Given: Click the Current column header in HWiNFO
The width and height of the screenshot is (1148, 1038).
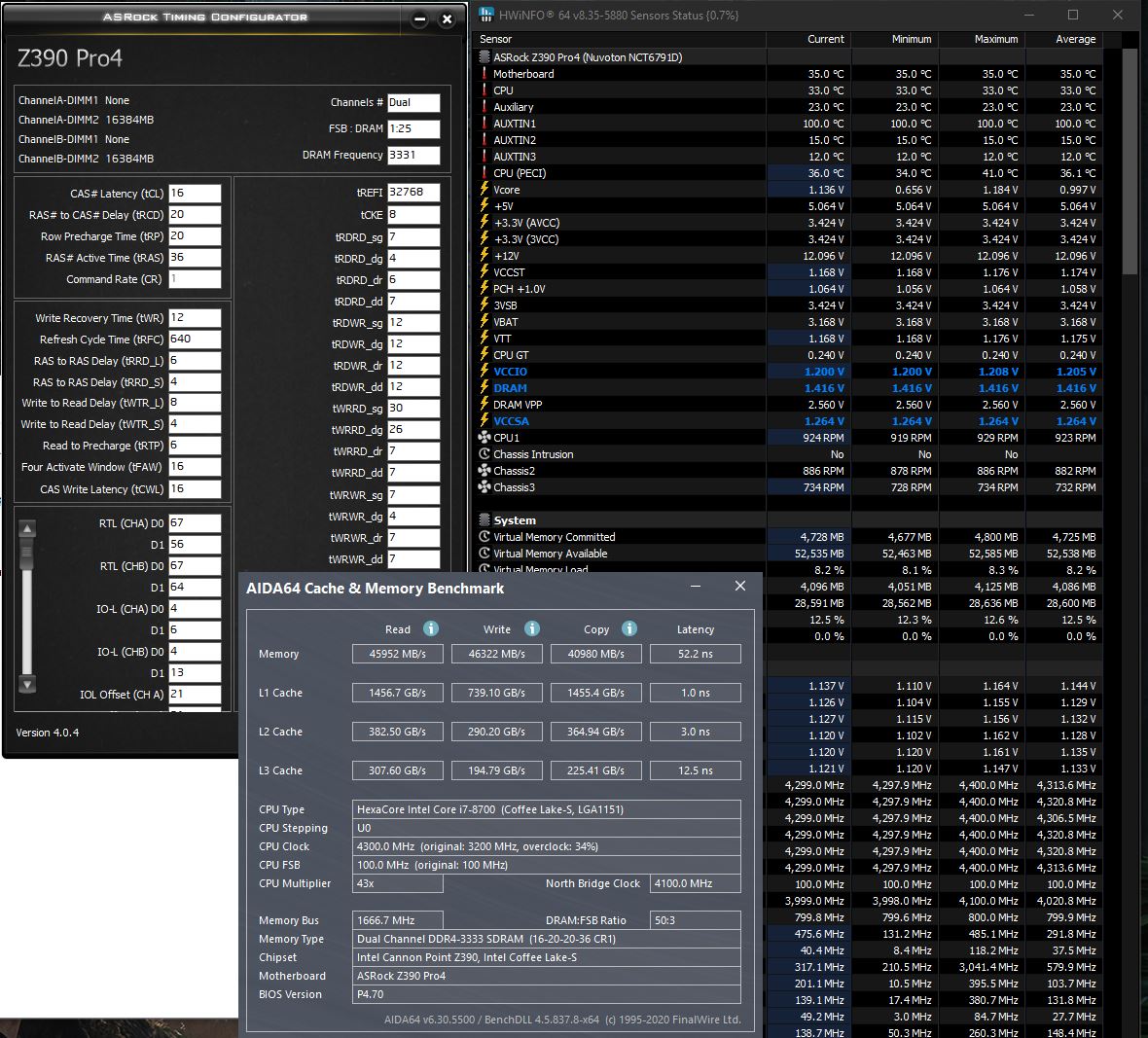Looking at the screenshot, I should pos(808,39).
